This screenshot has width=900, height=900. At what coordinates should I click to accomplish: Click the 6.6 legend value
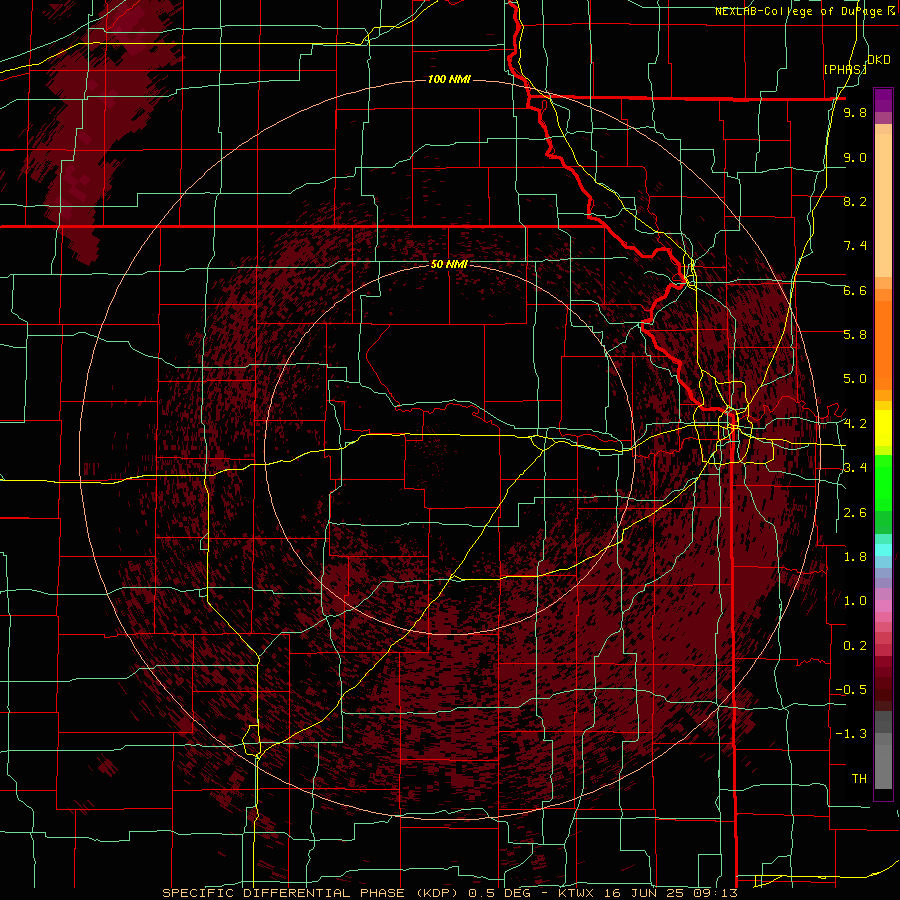click(855, 291)
